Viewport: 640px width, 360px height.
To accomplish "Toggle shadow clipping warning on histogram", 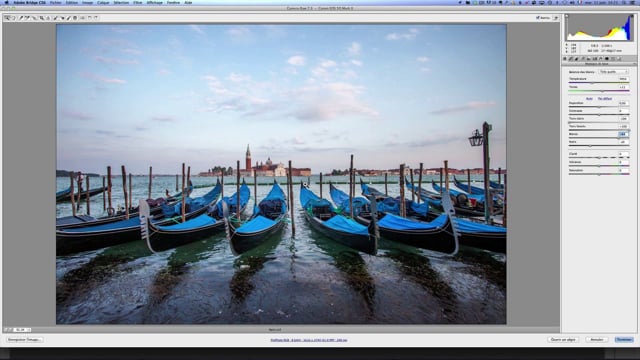I will tap(567, 16).
